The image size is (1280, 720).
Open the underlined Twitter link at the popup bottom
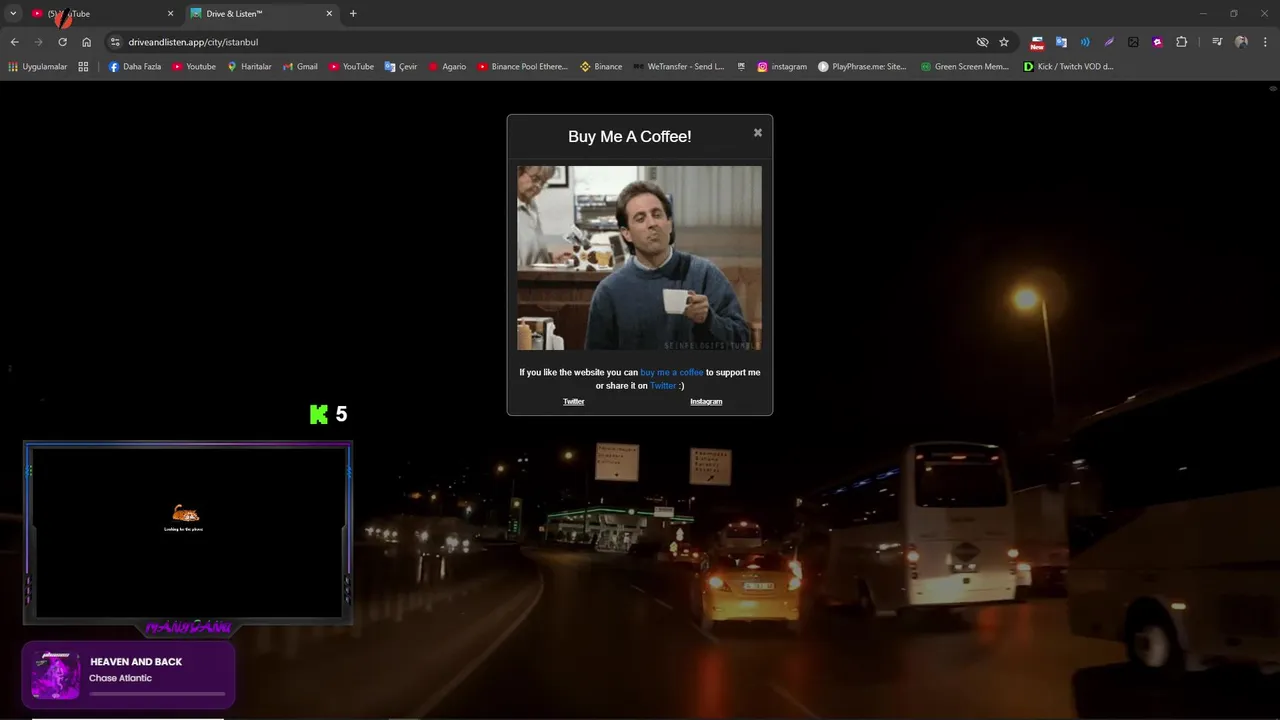pyautogui.click(x=573, y=402)
